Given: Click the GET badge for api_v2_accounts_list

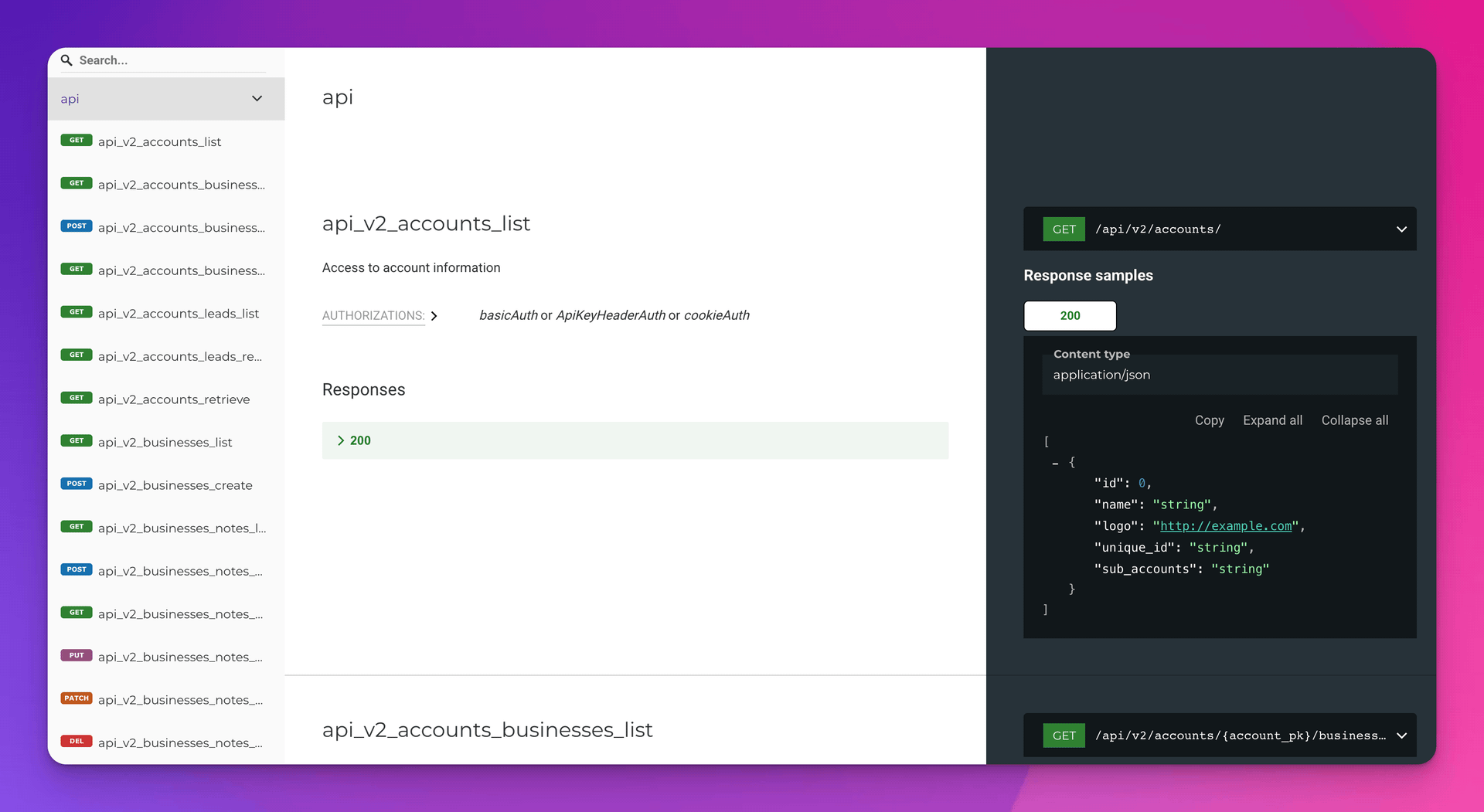Looking at the screenshot, I should click(x=76, y=141).
